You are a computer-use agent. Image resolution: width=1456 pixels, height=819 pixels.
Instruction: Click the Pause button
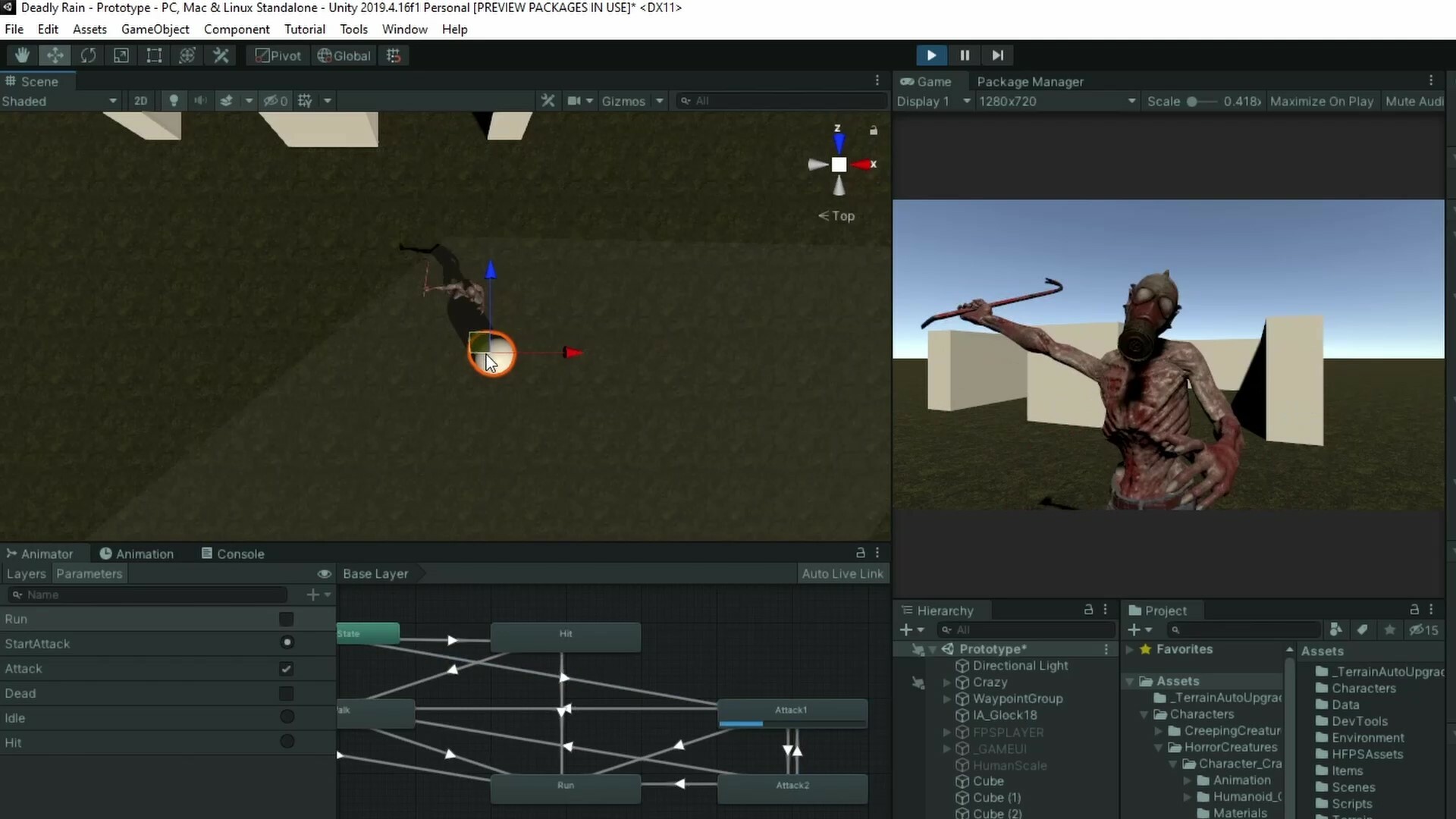click(965, 55)
